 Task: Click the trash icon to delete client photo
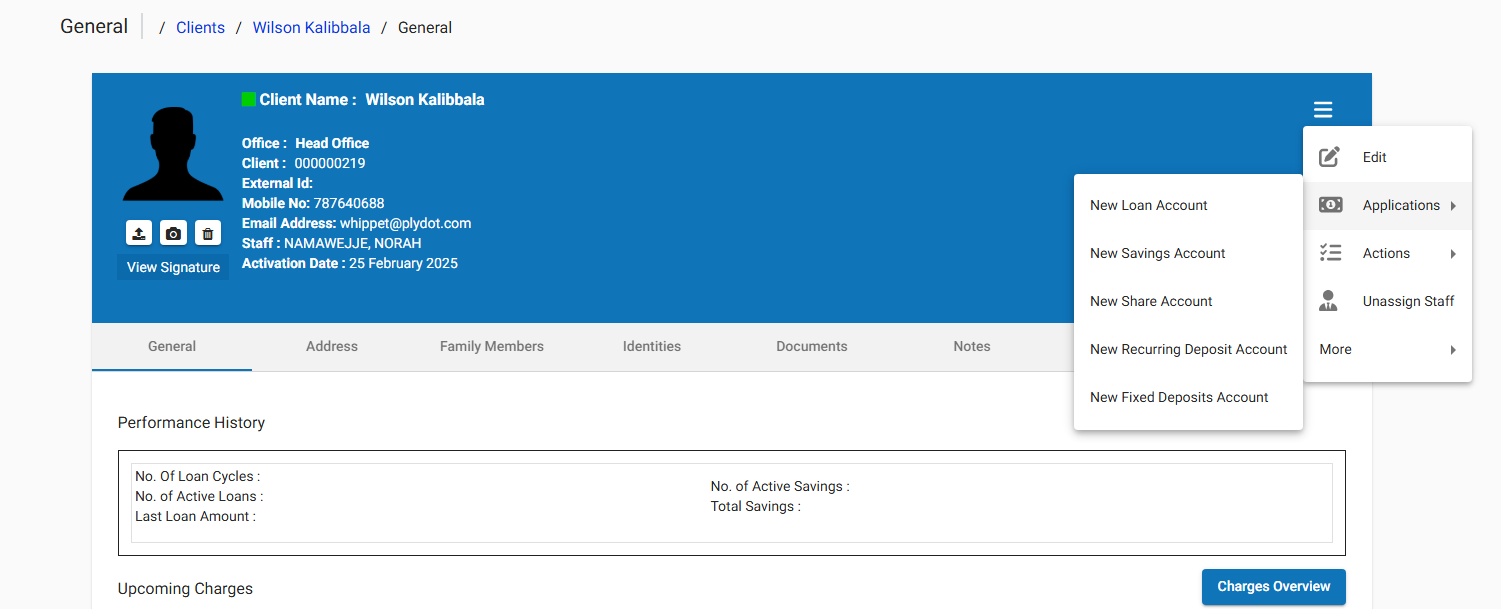coord(207,232)
